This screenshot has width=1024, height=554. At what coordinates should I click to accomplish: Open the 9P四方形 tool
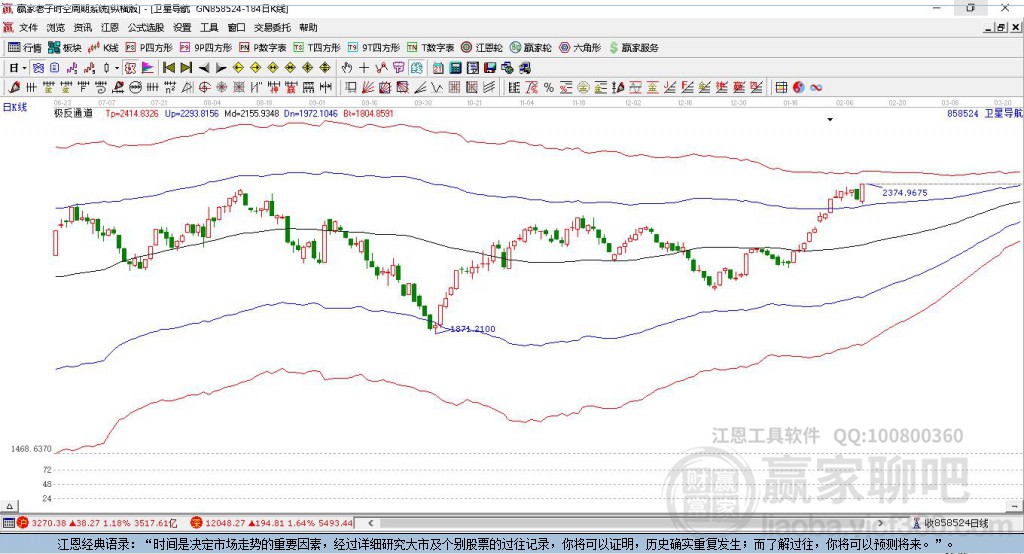[206, 48]
